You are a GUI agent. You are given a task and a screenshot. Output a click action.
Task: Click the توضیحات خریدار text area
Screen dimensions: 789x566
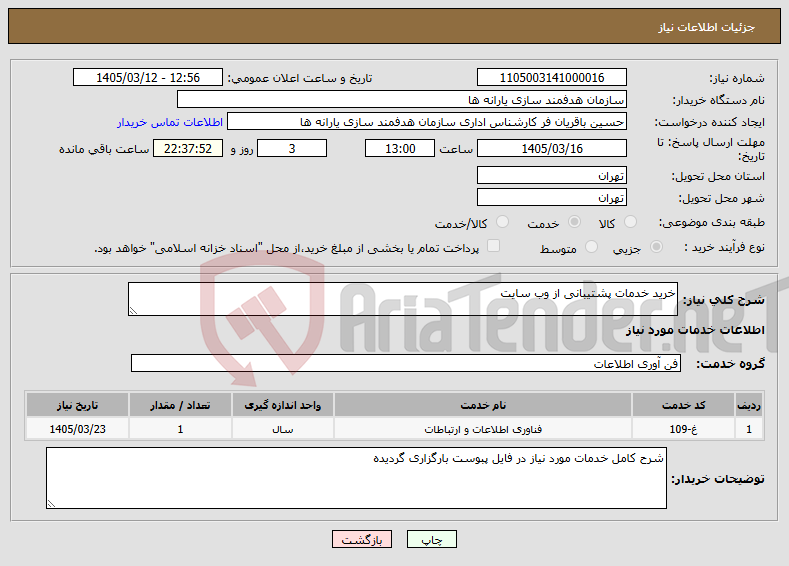tap(356, 478)
